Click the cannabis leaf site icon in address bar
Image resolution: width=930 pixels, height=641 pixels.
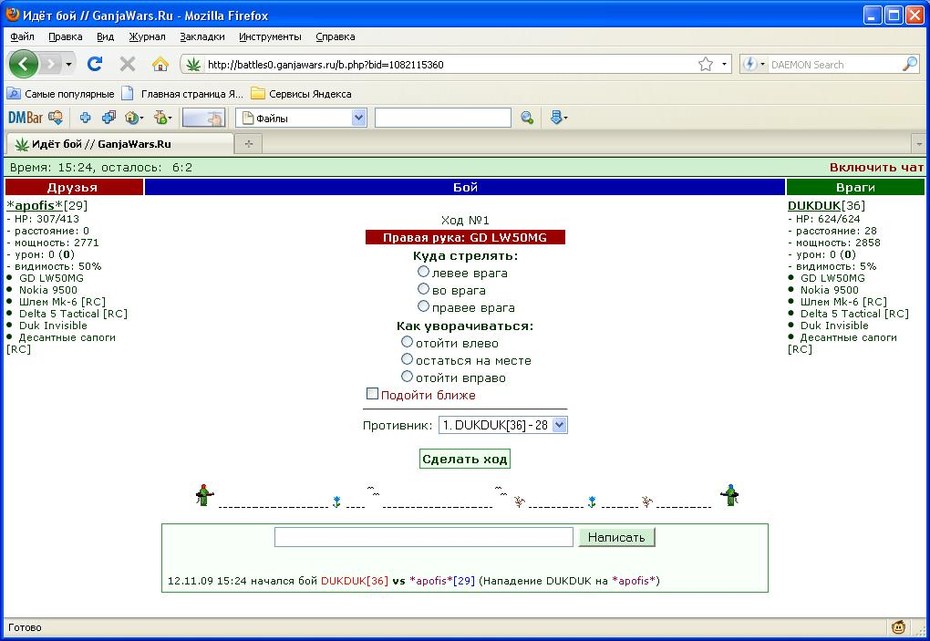(193, 64)
